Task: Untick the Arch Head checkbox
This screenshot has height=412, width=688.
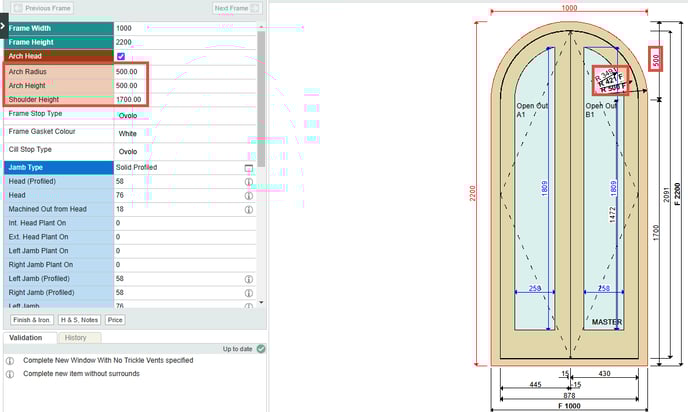Action: [121, 57]
